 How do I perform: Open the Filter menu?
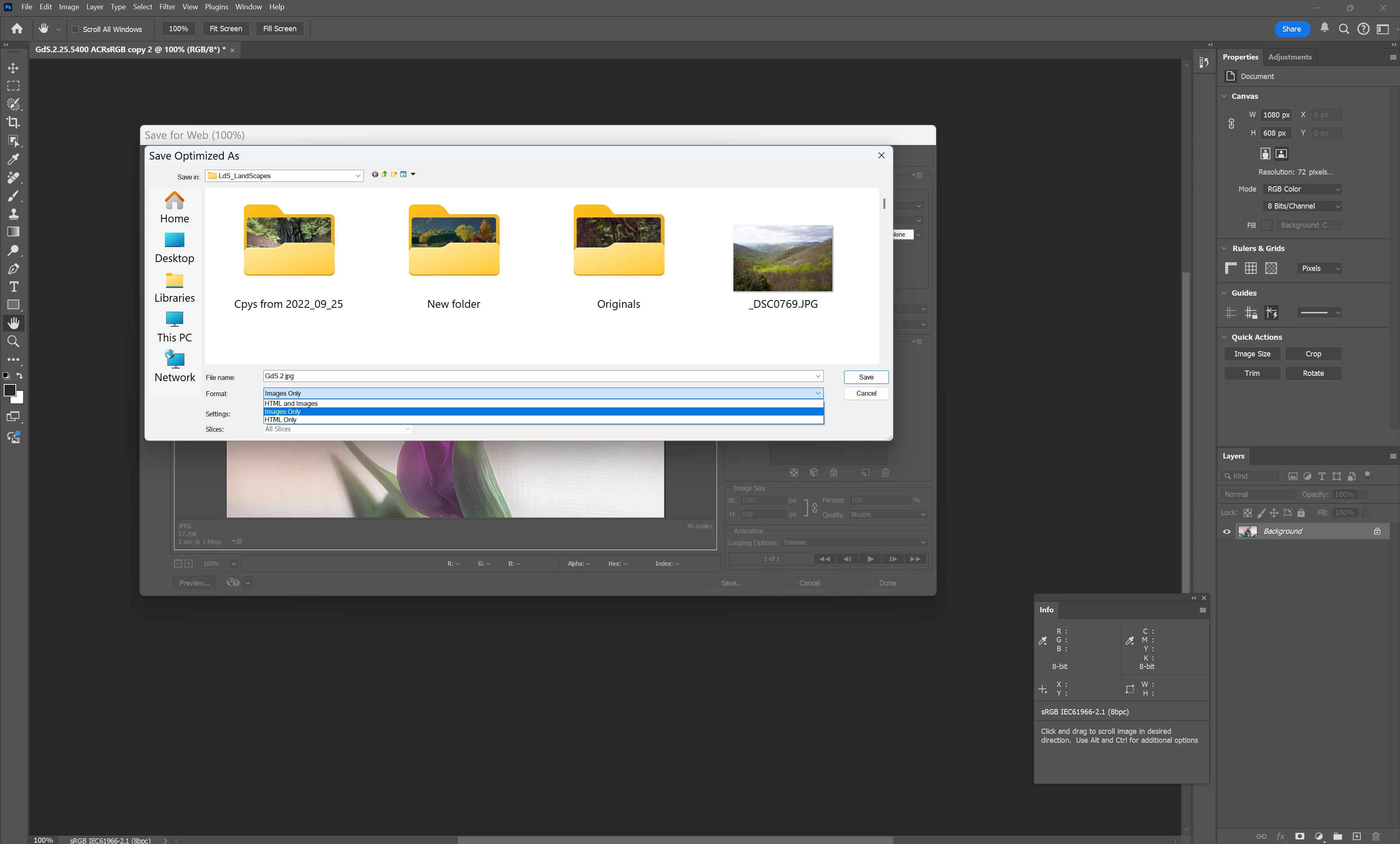coord(167,7)
